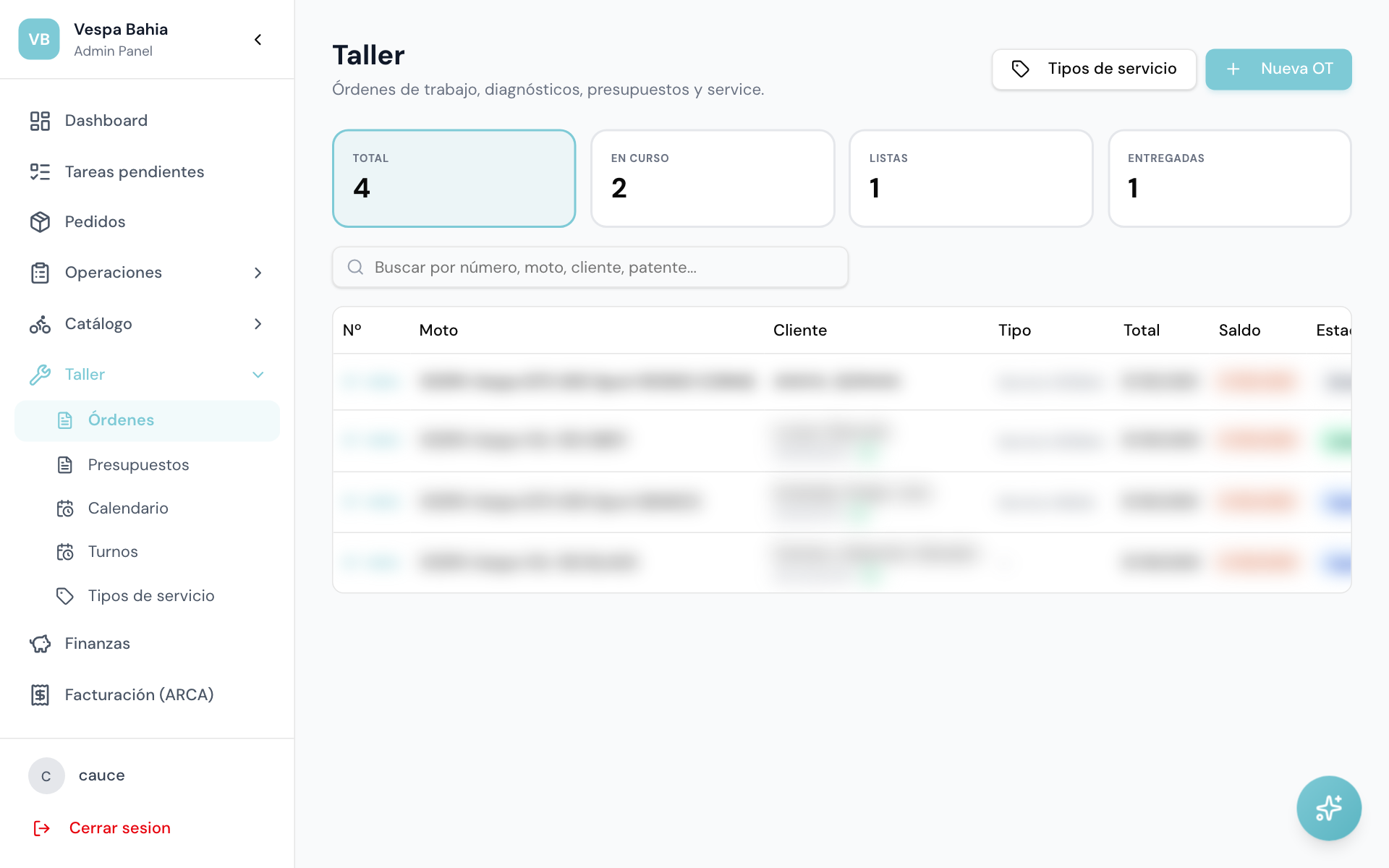
Task: Click the search magnifier icon
Action: point(355,268)
